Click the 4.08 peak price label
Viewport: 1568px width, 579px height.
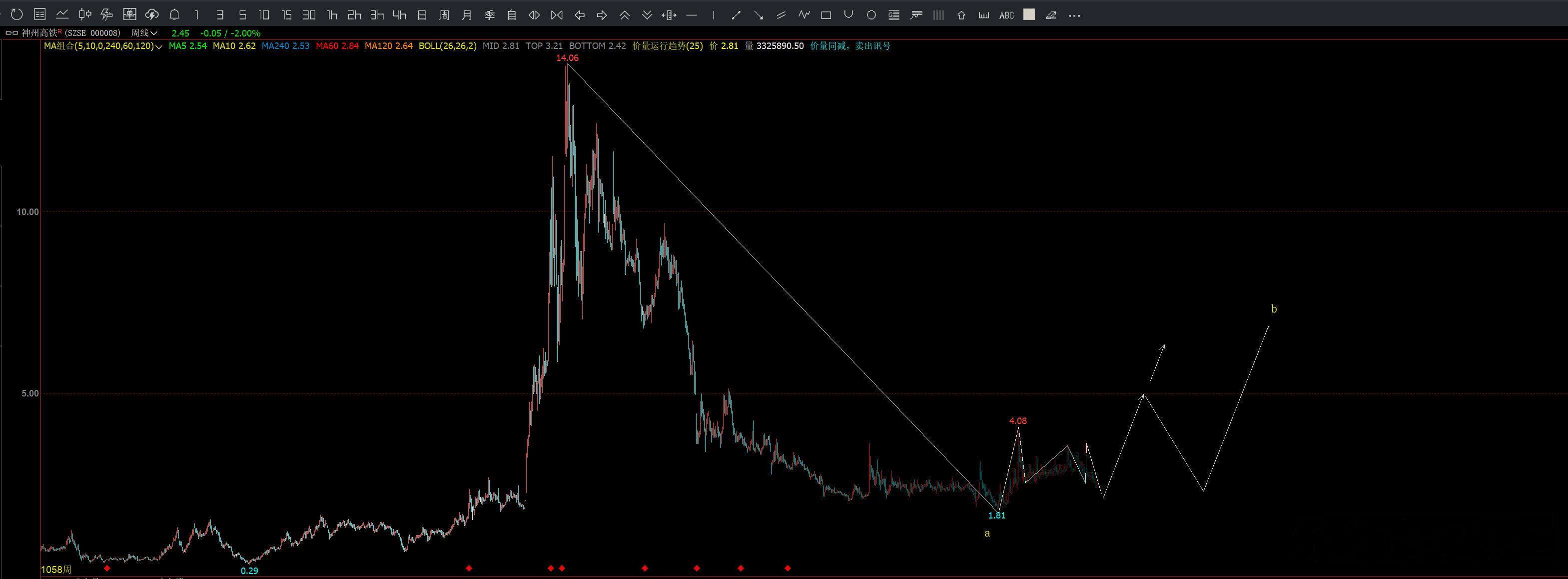(x=1018, y=420)
